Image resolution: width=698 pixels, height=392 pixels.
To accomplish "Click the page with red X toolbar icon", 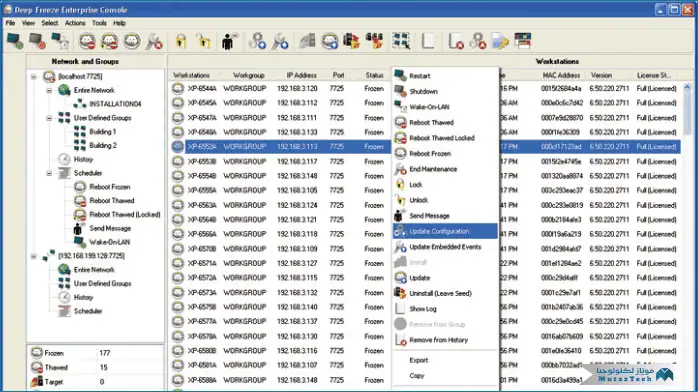I will click(455, 41).
